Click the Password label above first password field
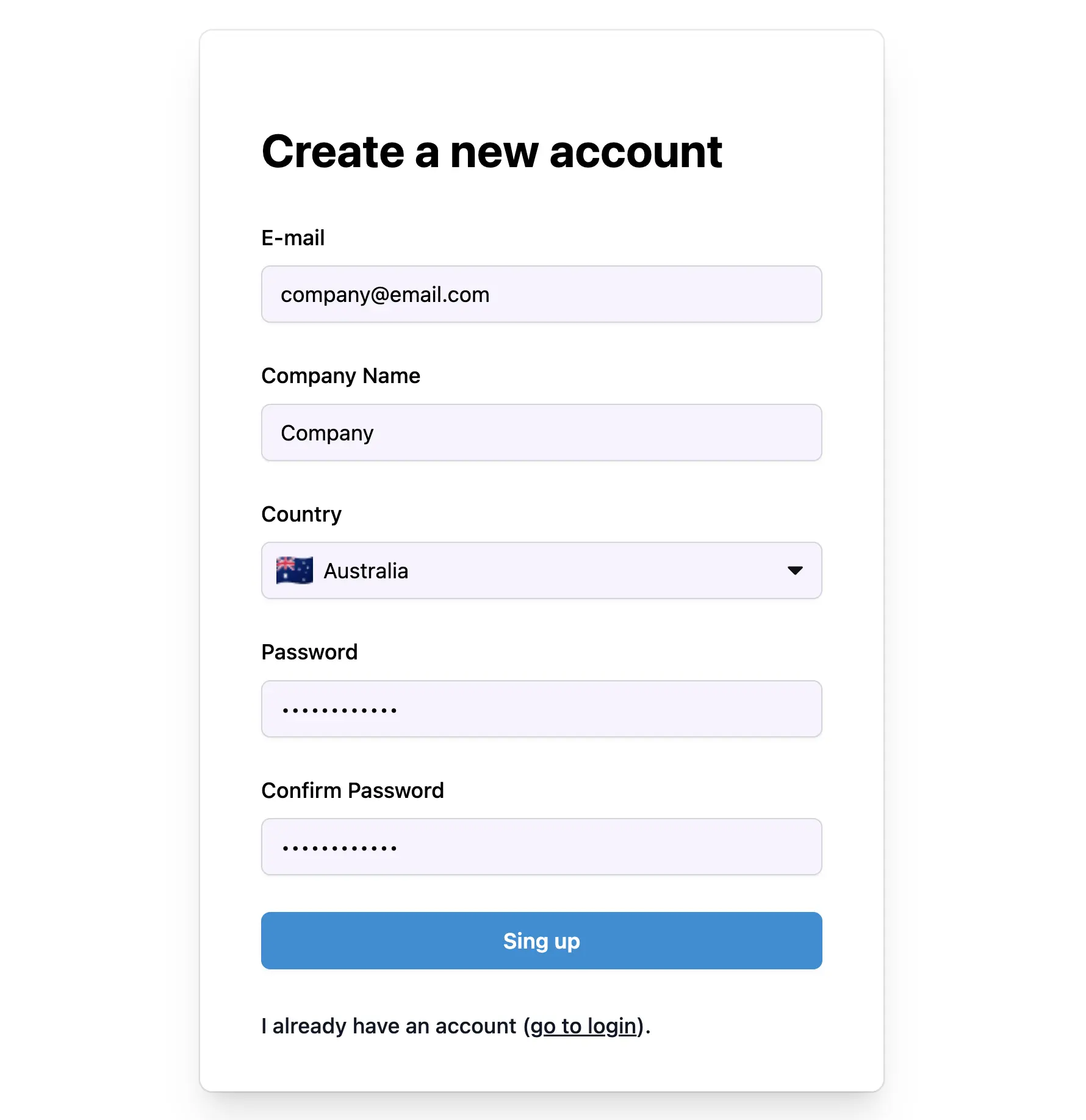 309,652
